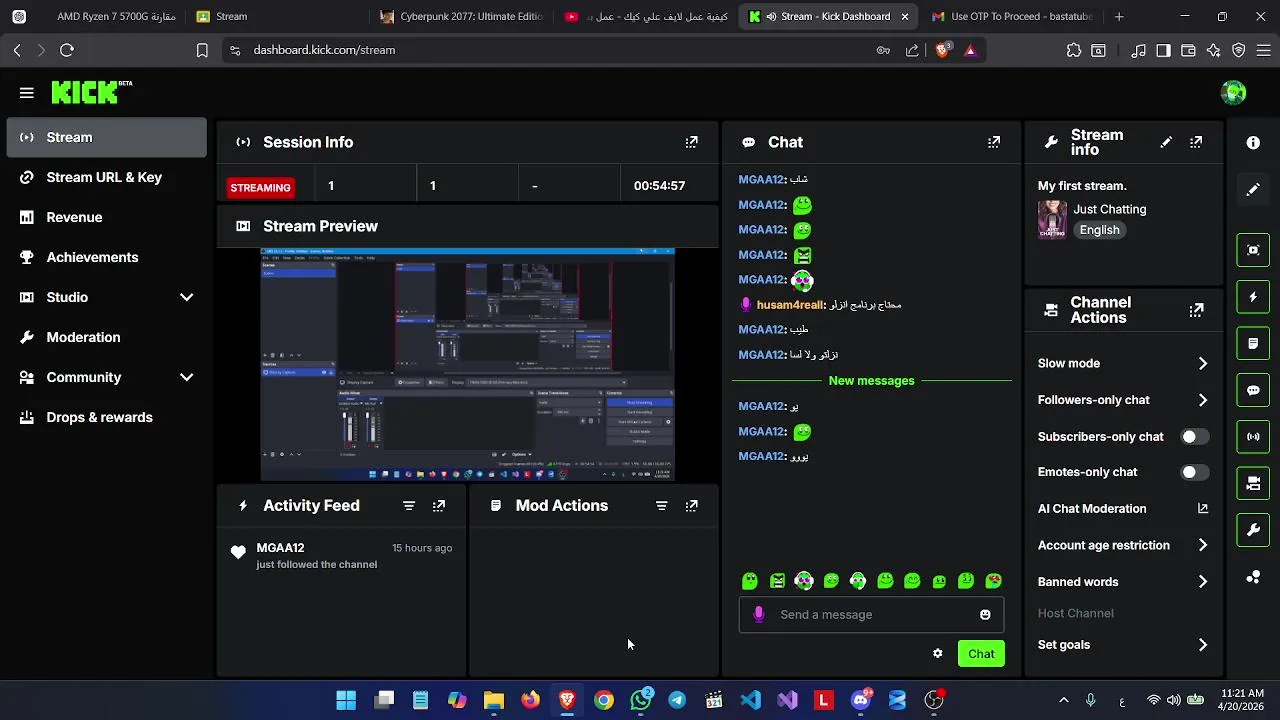Open Slow mode options

coord(1123,364)
